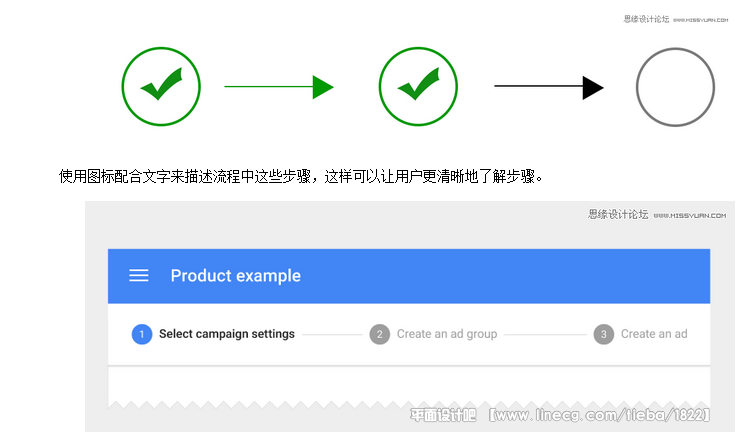
Task: Click the connector line between steps 1 and 2
Action: coord(332,335)
